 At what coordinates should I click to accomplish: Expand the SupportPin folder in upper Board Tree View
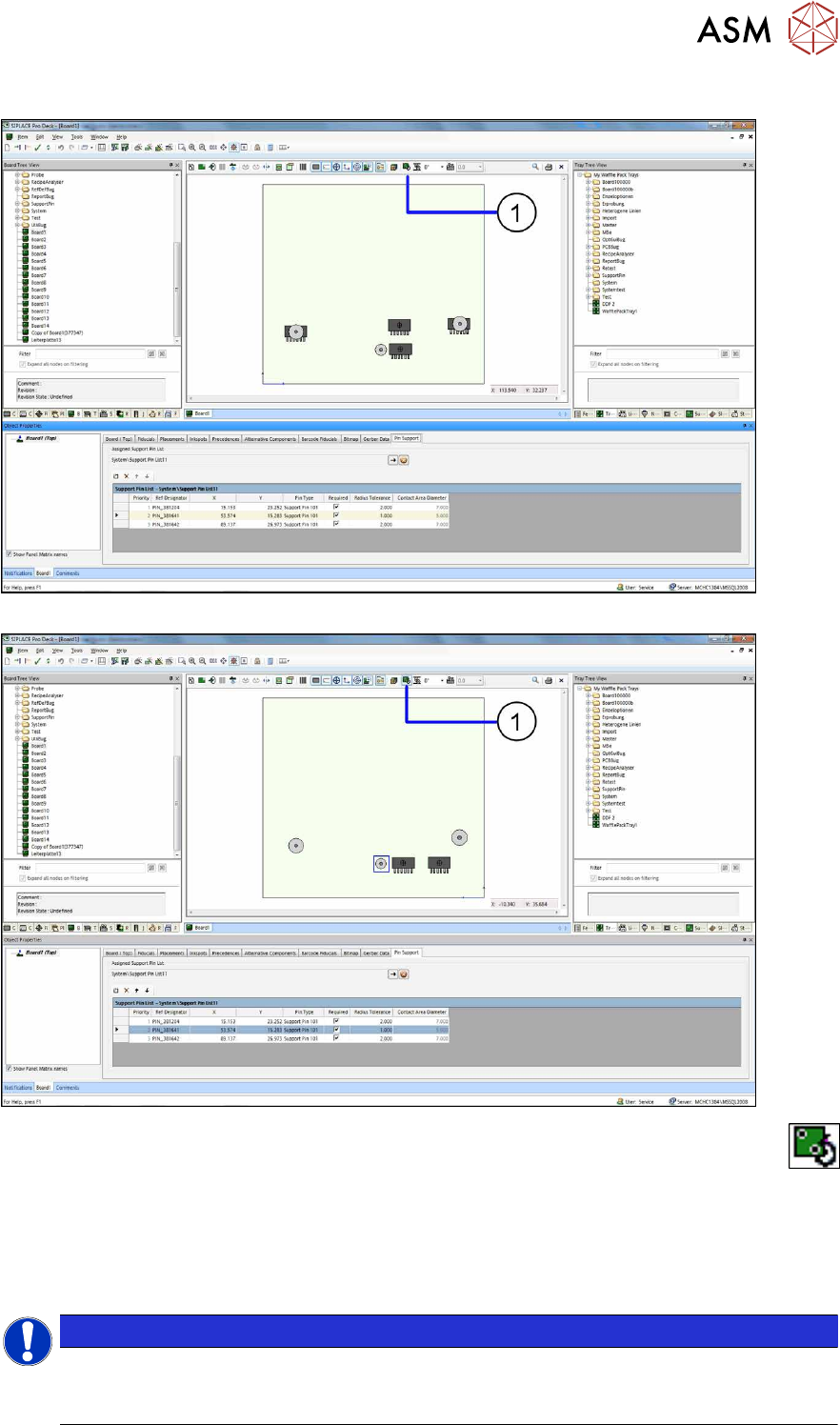17,204
